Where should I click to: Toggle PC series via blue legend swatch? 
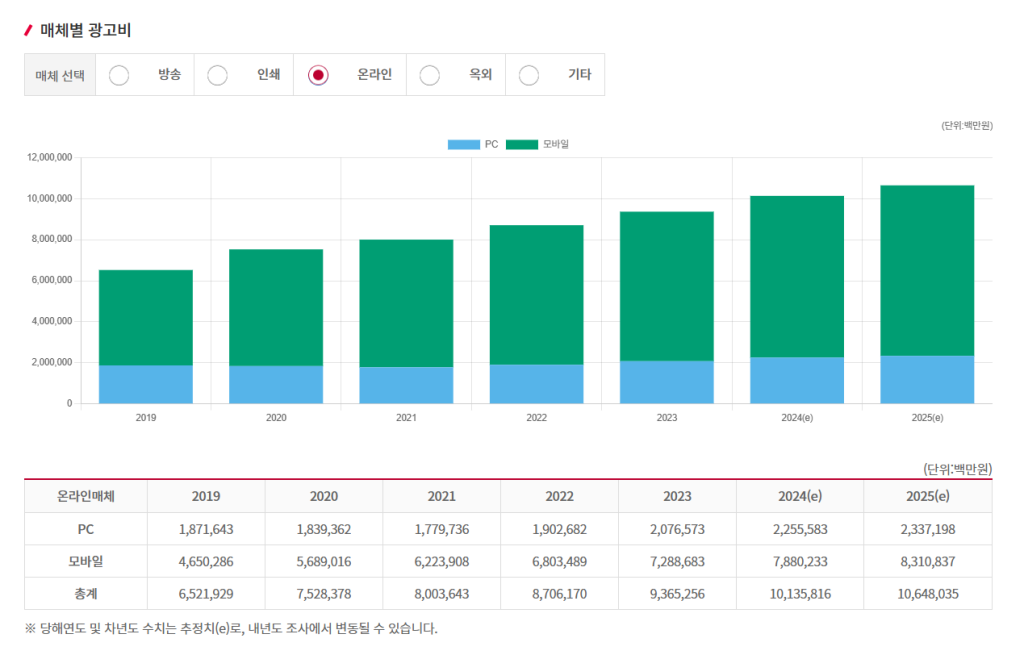[464, 144]
